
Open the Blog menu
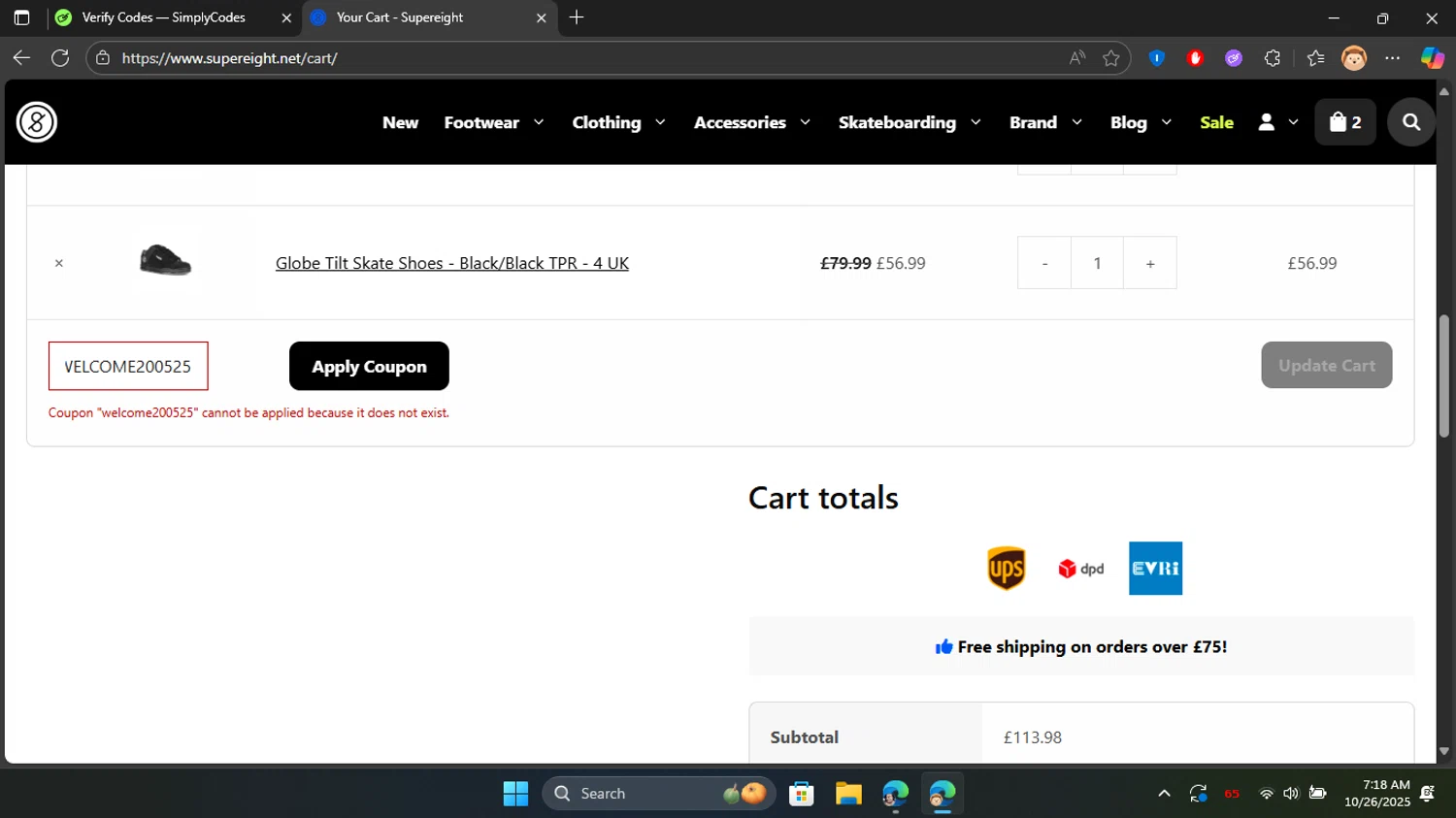coord(1129,122)
